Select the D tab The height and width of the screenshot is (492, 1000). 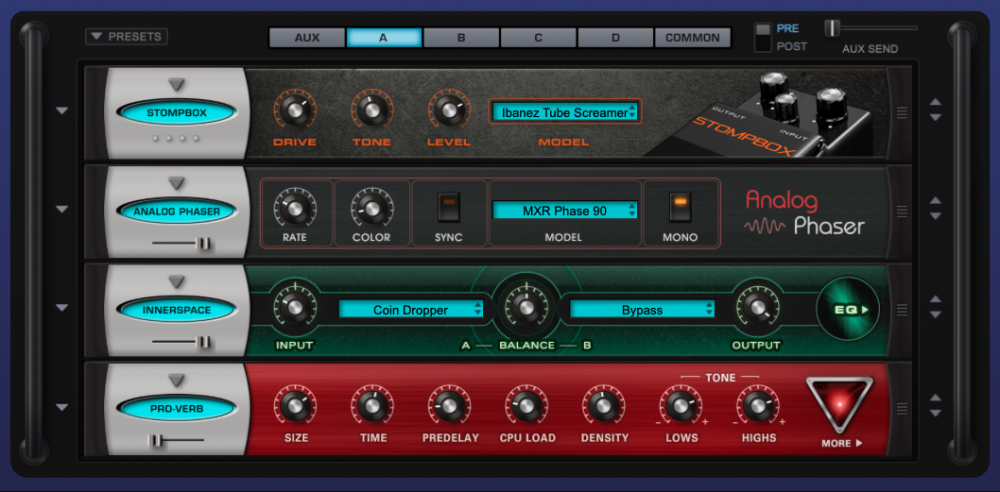click(x=615, y=38)
